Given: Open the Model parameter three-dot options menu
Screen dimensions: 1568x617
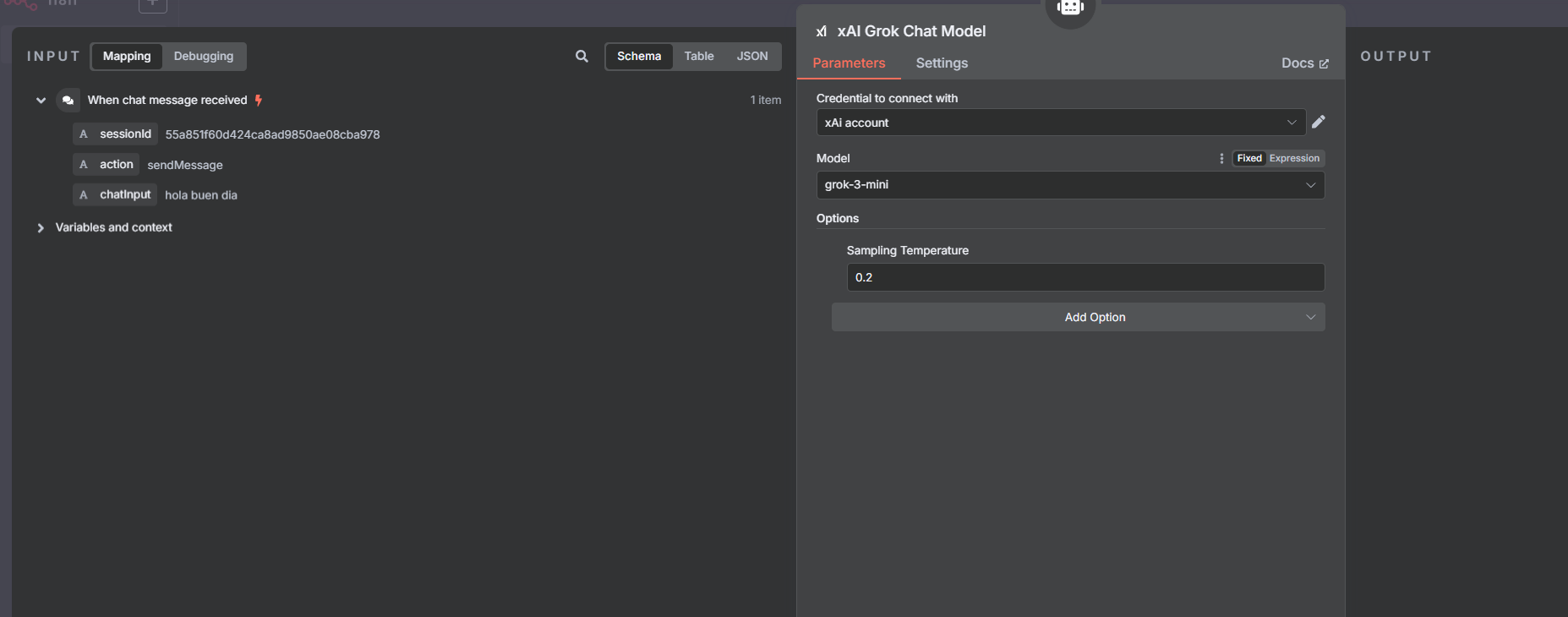Looking at the screenshot, I should [x=1221, y=158].
